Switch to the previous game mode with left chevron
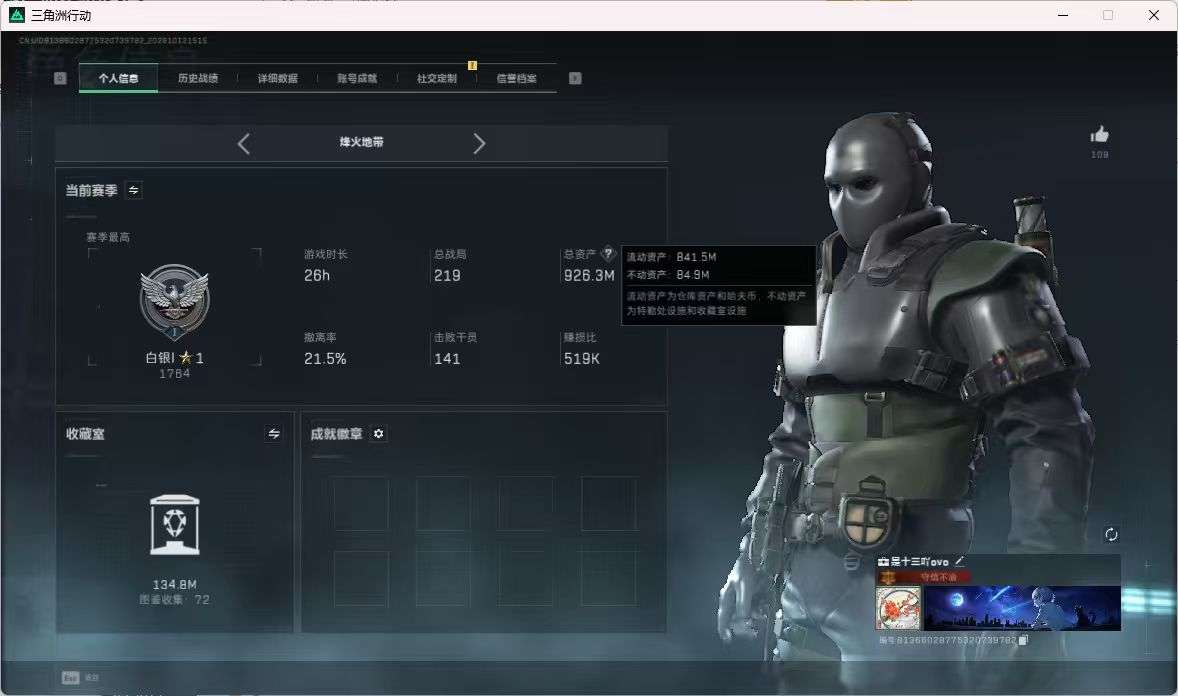1178x696 pixels. click(243, 144)
